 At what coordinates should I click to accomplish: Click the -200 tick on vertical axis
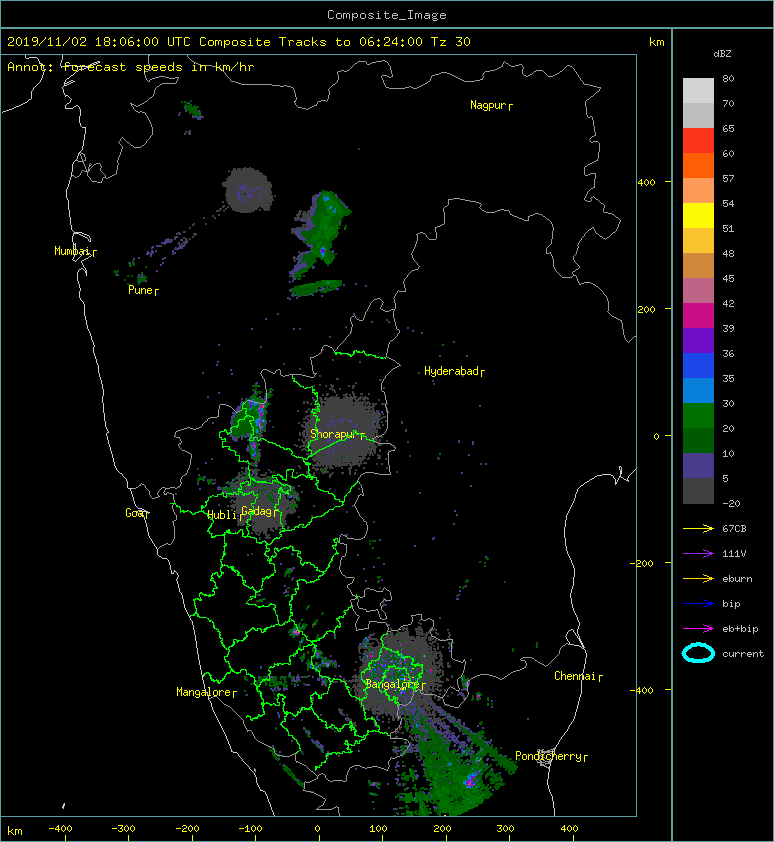642,563
